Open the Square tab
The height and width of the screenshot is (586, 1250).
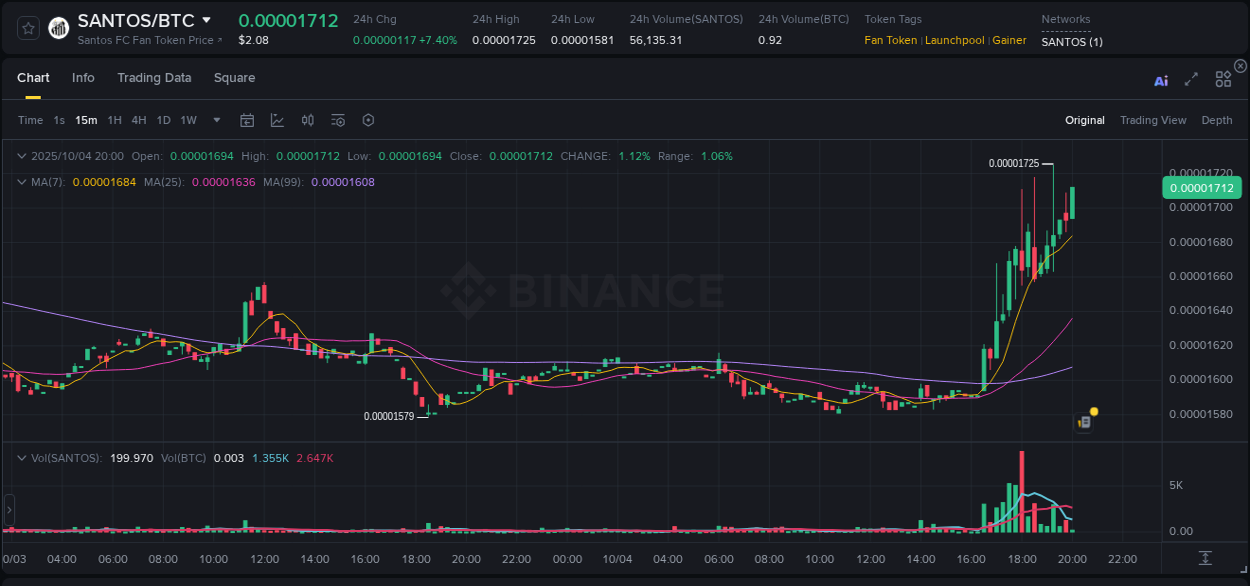tap(234, 77)
